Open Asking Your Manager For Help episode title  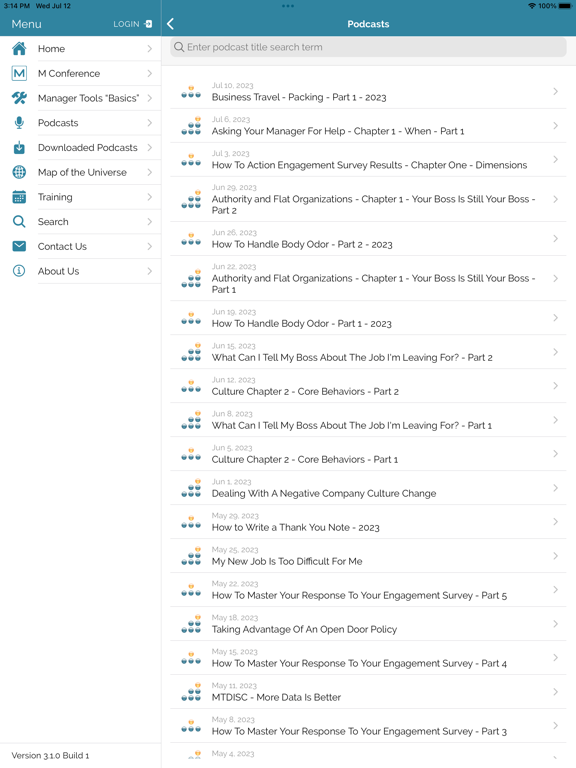(x=338, y=131)
